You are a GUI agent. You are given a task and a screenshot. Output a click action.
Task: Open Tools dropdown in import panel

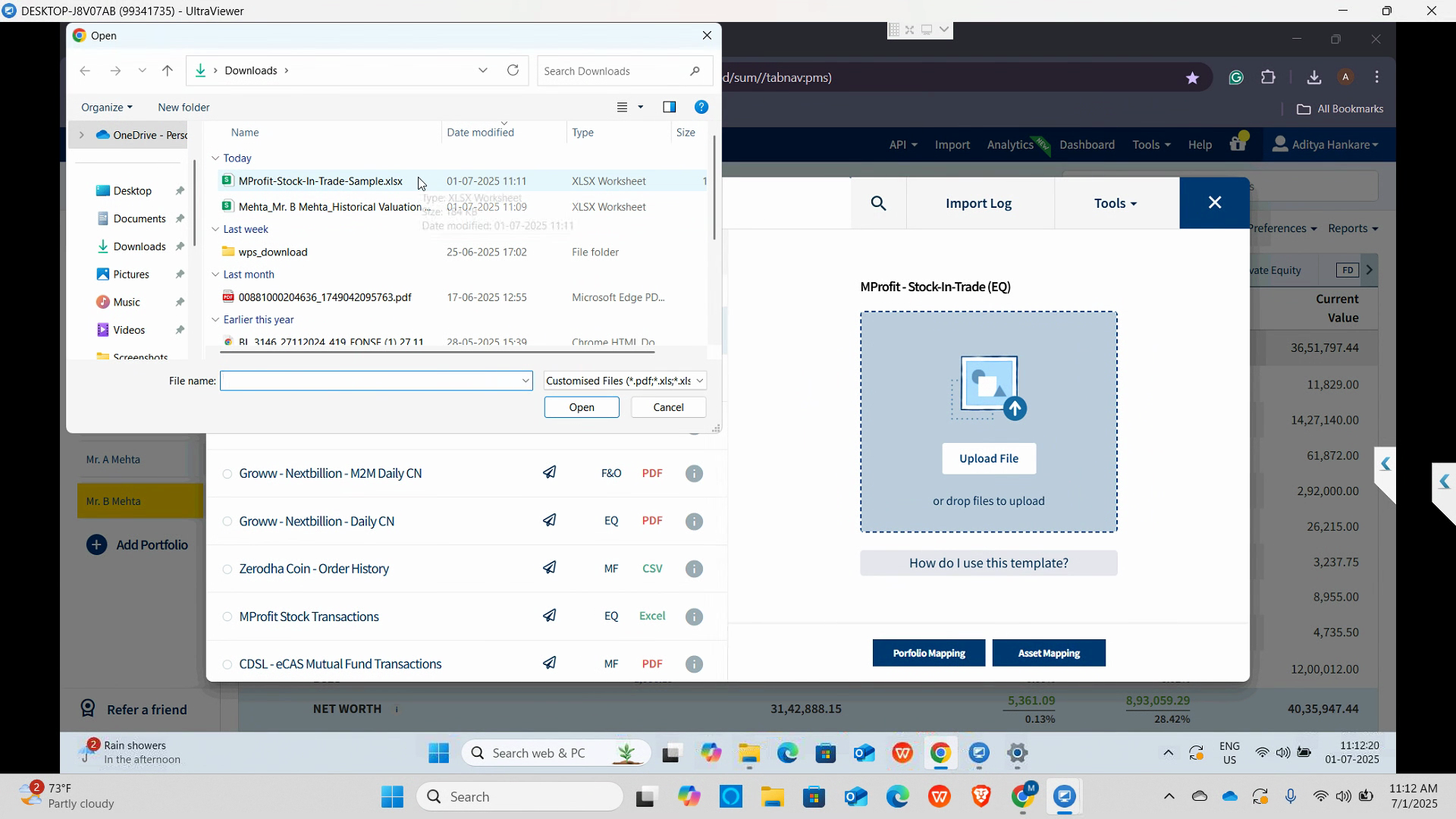[x=1116, y=203]
